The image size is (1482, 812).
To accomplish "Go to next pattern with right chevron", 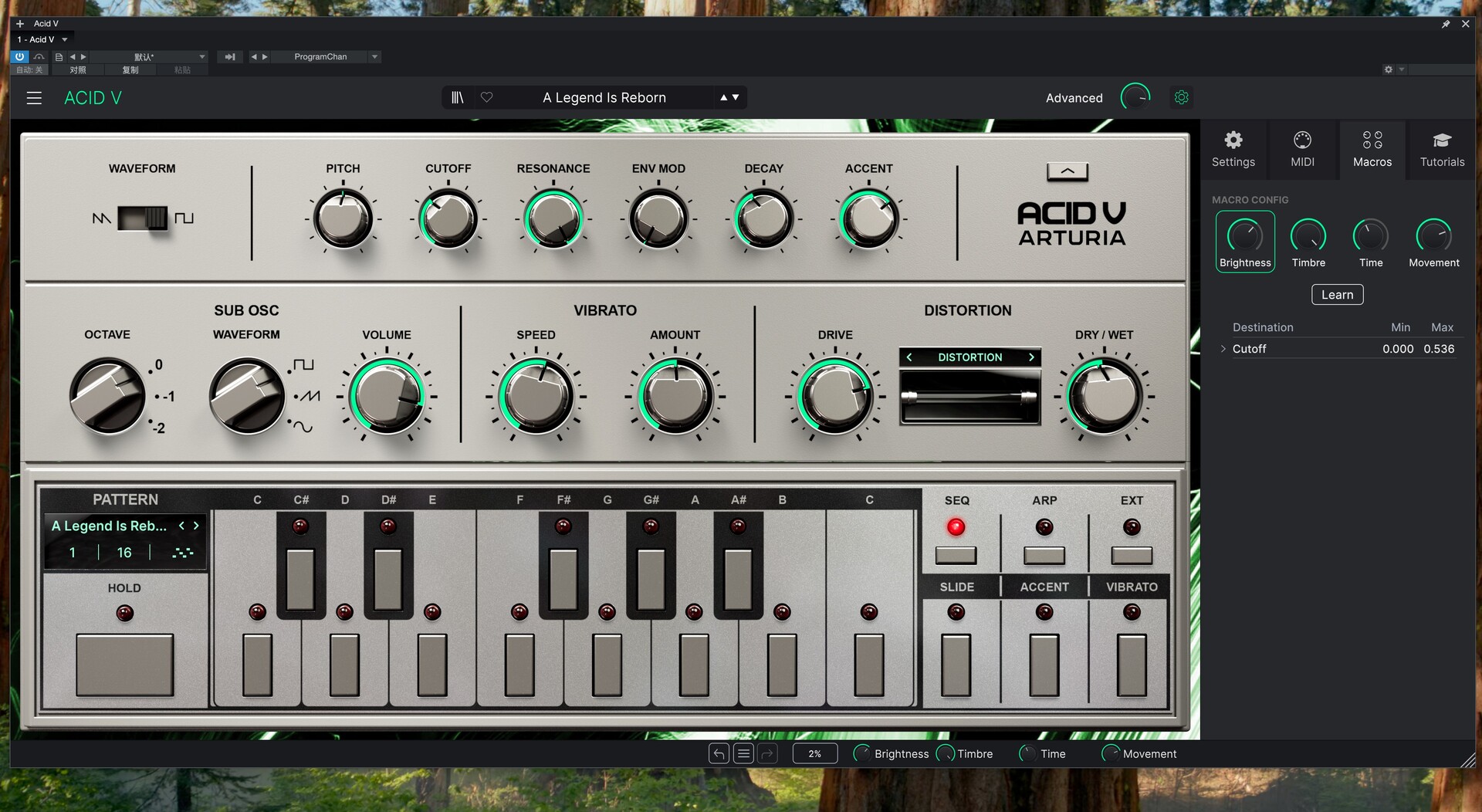I will [196, 526].
